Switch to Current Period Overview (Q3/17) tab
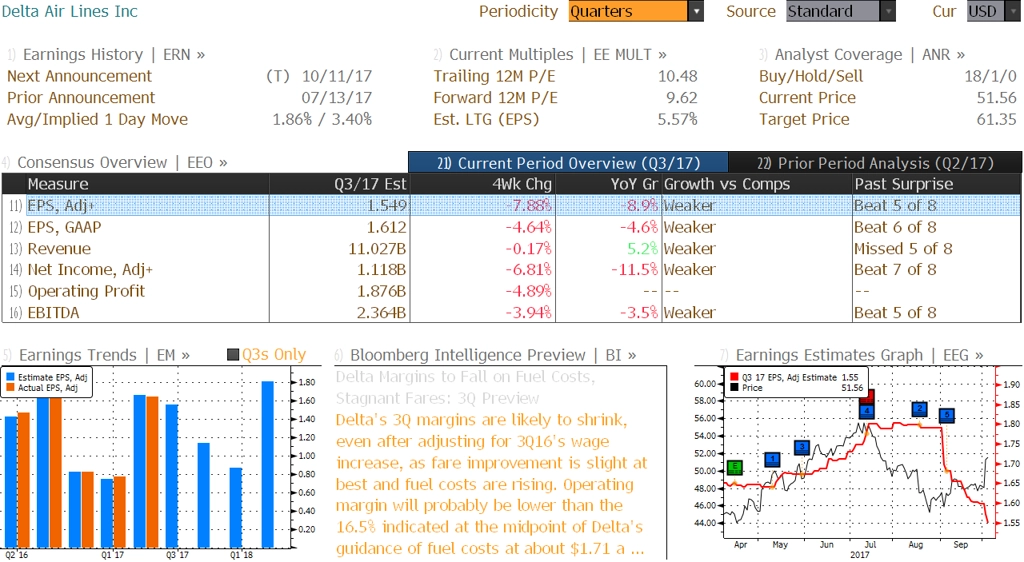The width and height of the screenshot is (1024, 562). 568,163
